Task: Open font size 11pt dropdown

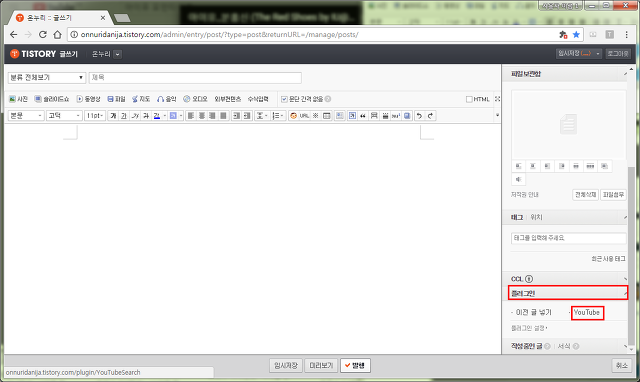Action: (95, 116)
